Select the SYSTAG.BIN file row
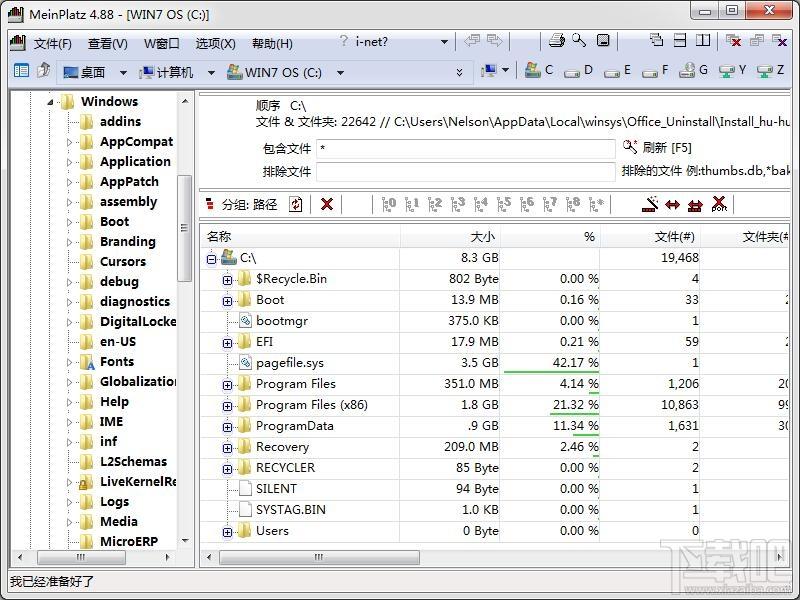This screenshot has width=800, height=600. click(x=492, y=510)
